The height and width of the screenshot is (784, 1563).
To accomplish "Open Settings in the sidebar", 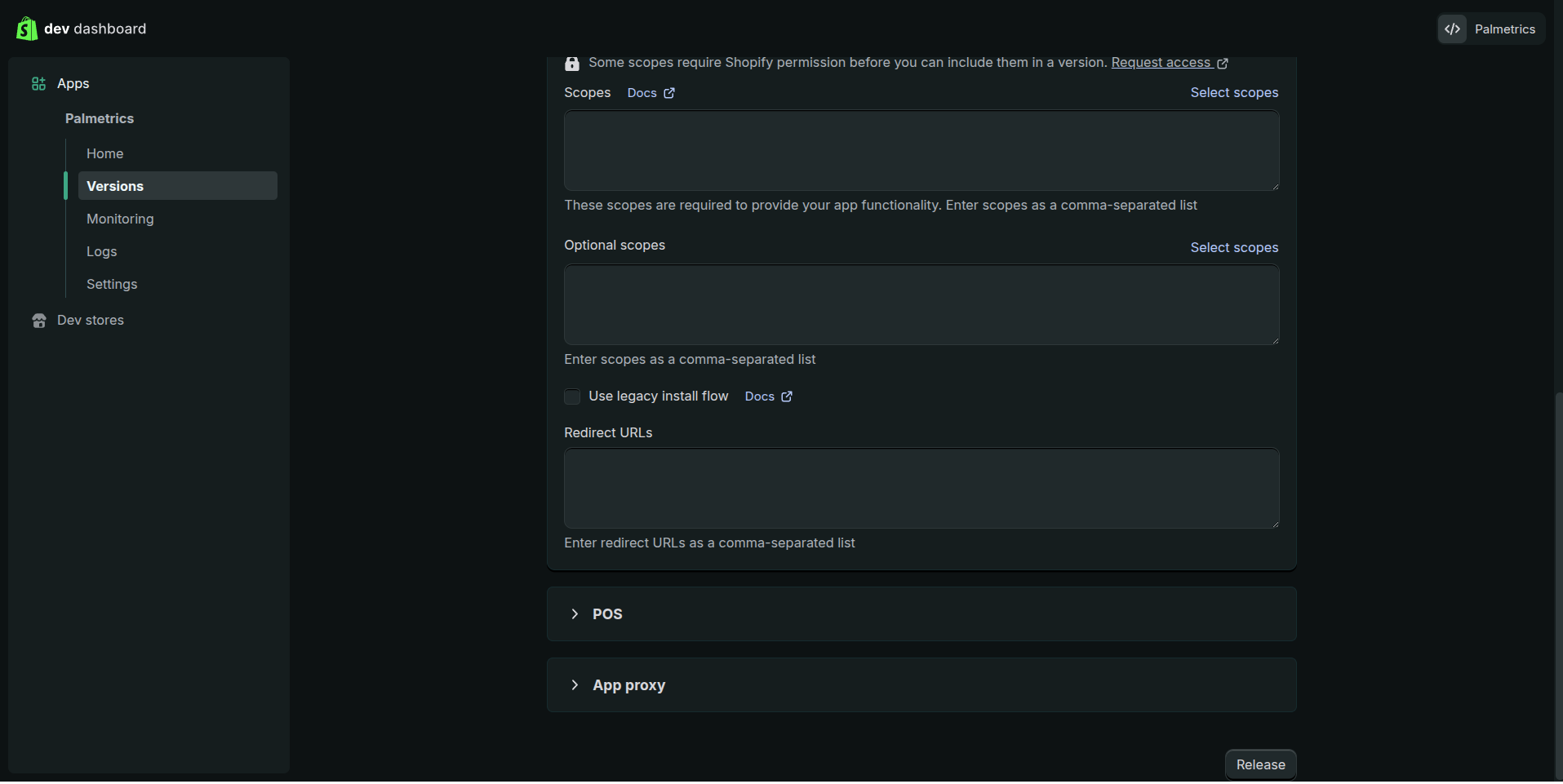I will coord(112,284).
